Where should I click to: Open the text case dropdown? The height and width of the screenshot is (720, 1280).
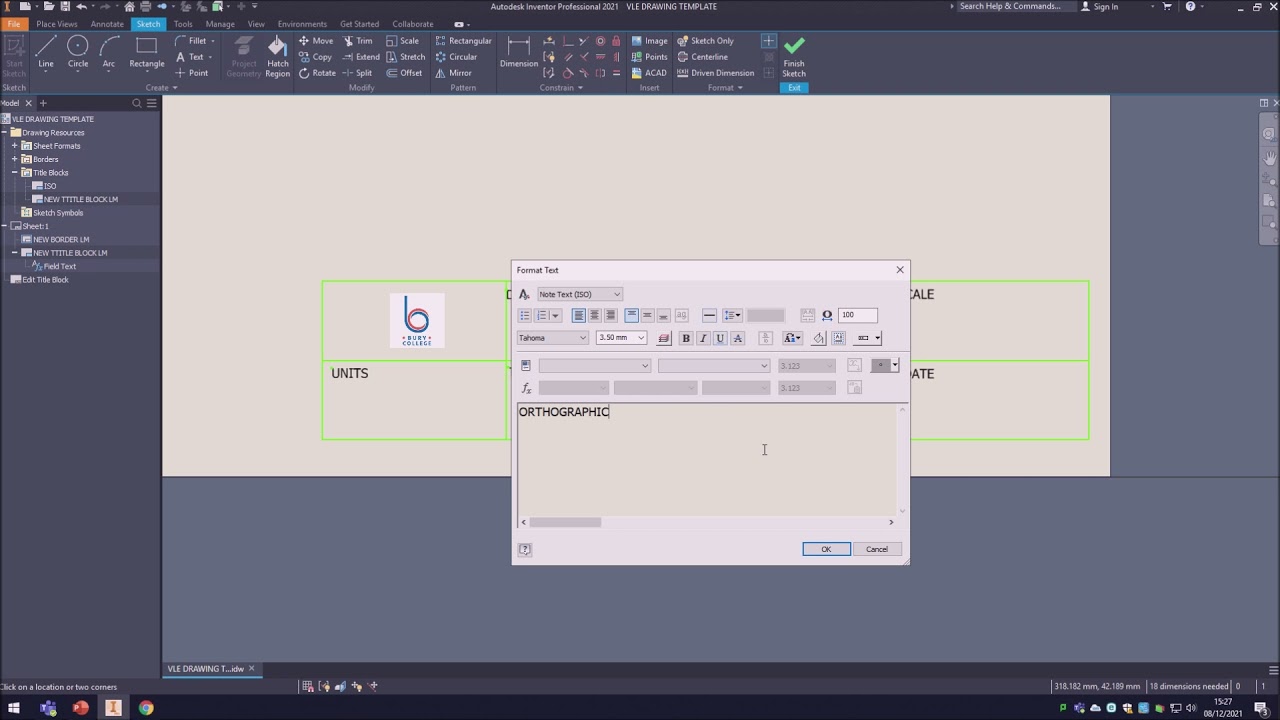pyautogui.click(x=792, y=338)
